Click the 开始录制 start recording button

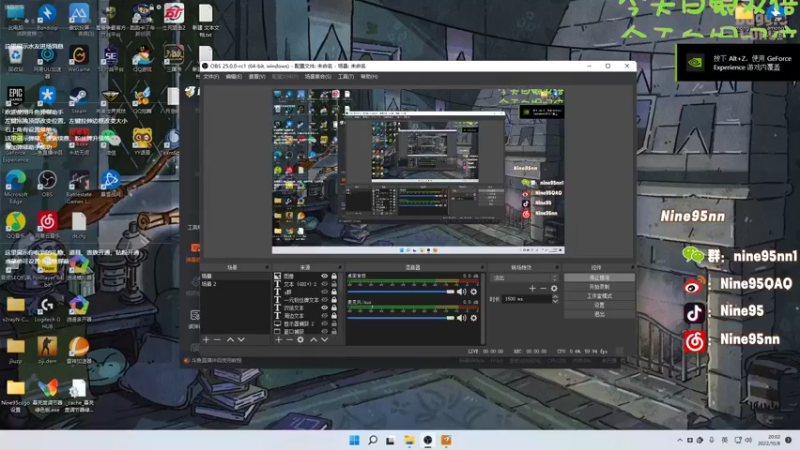tap(599, 287)
